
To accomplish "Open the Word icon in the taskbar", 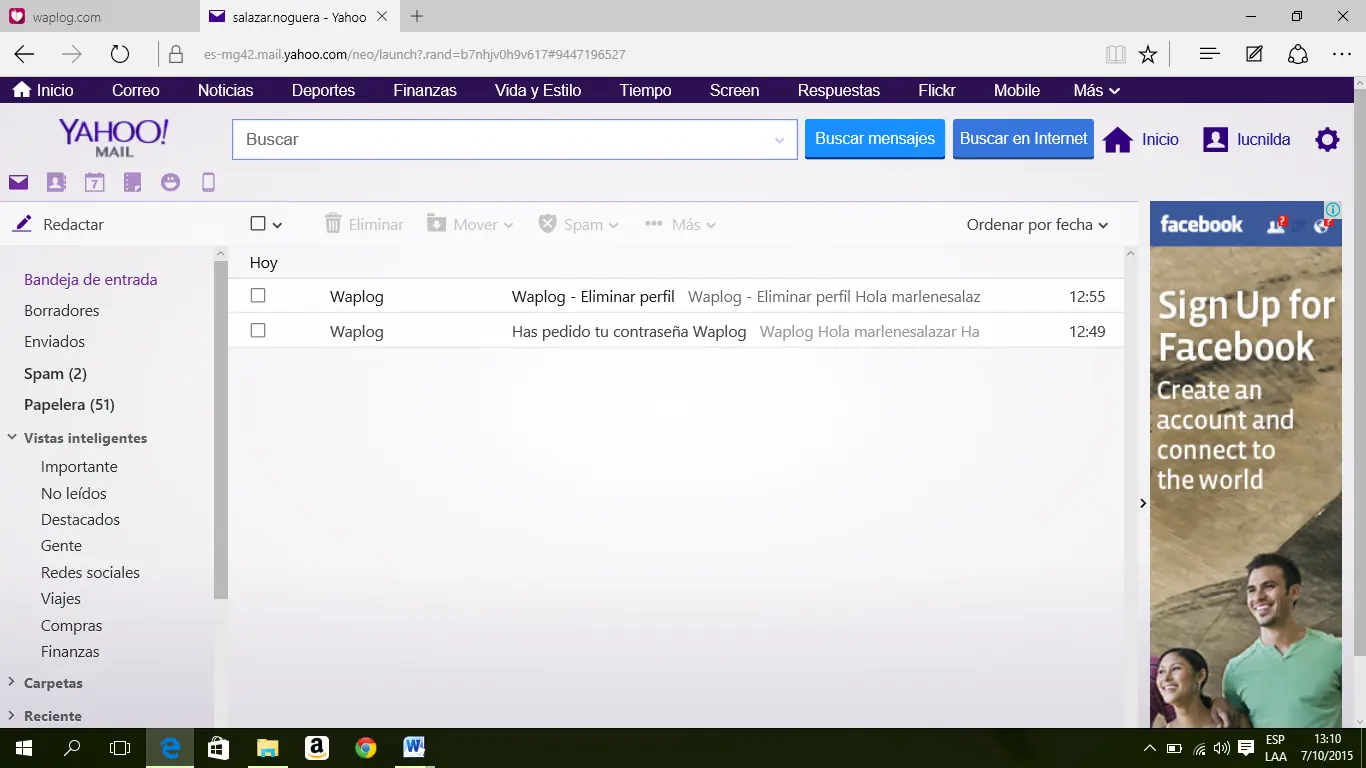I will pos(414,747).
